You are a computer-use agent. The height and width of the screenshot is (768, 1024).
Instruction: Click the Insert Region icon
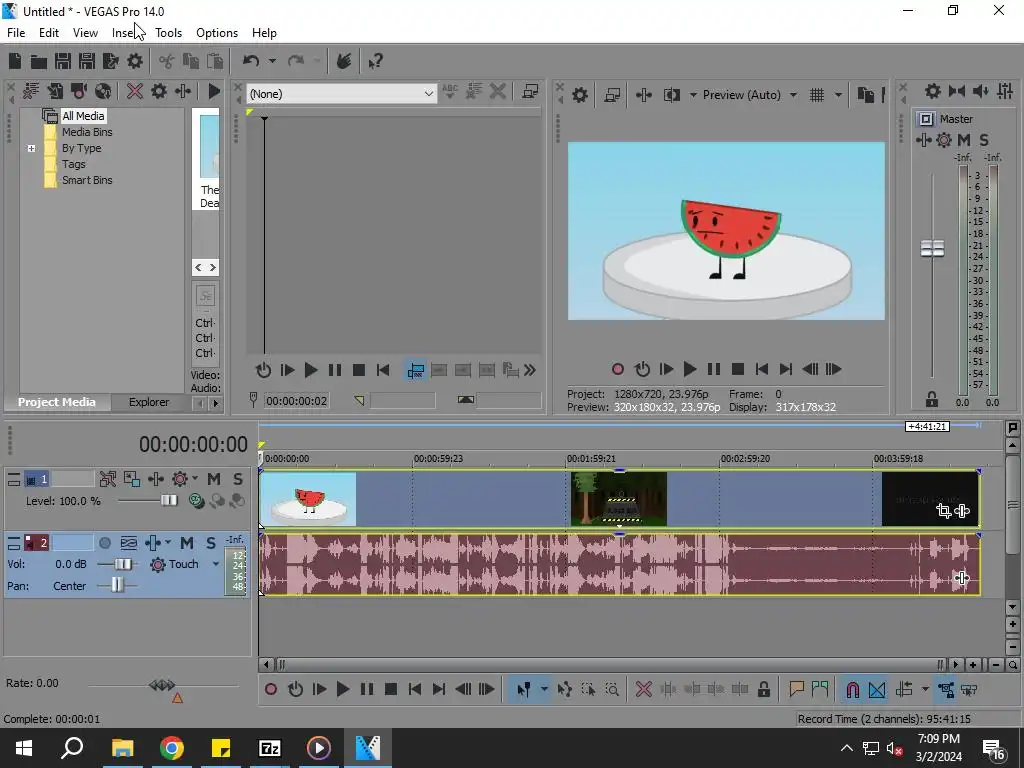(820, 689)
